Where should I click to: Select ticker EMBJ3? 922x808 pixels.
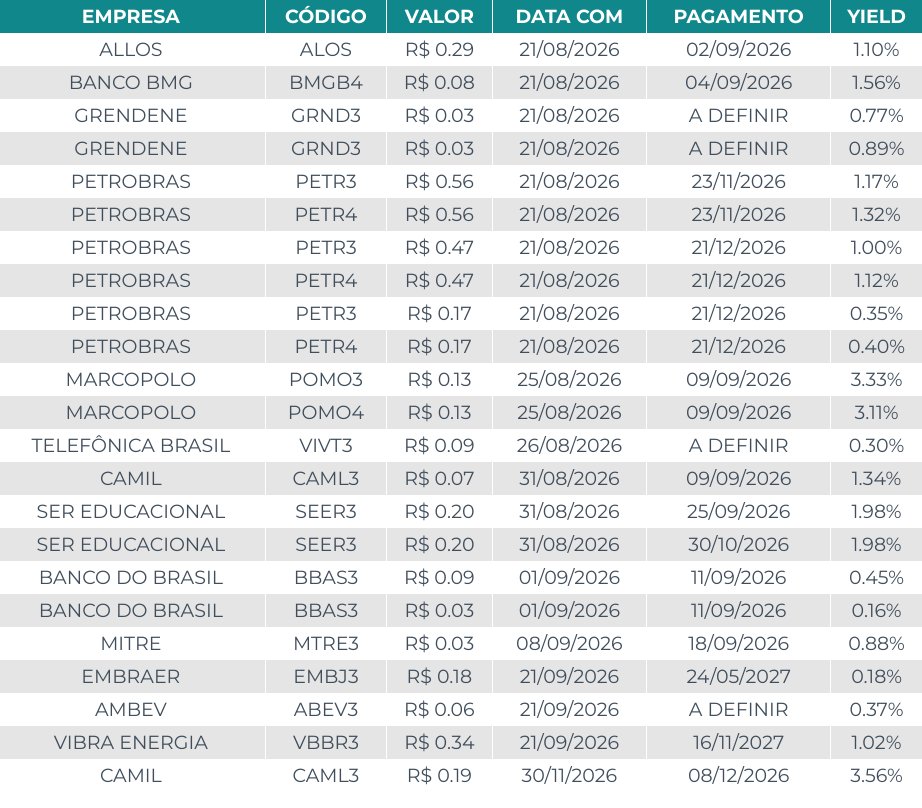(x=326, y=676)
